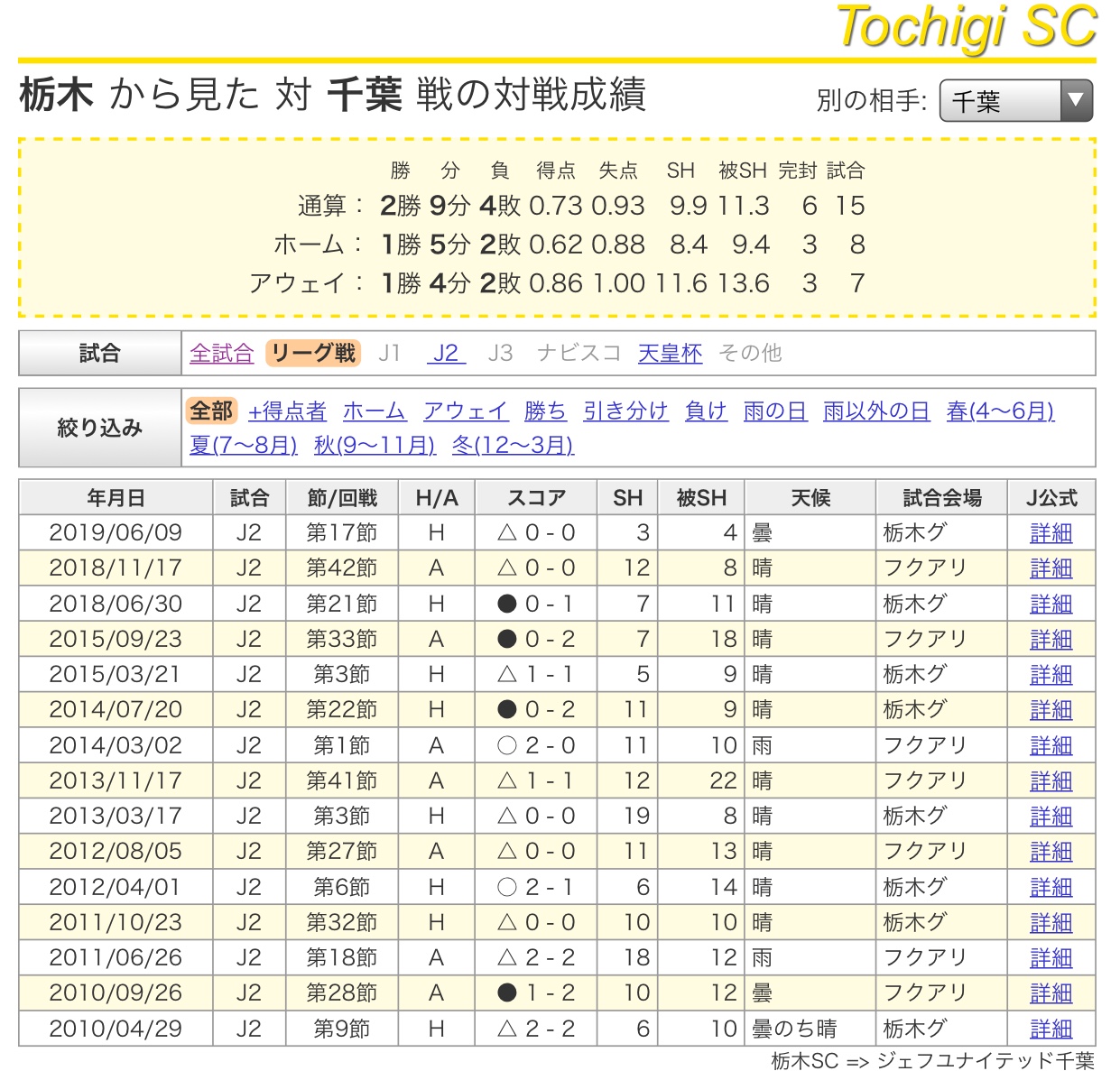
Task: Click the 試合会場 column header
Action: [942, 498]
